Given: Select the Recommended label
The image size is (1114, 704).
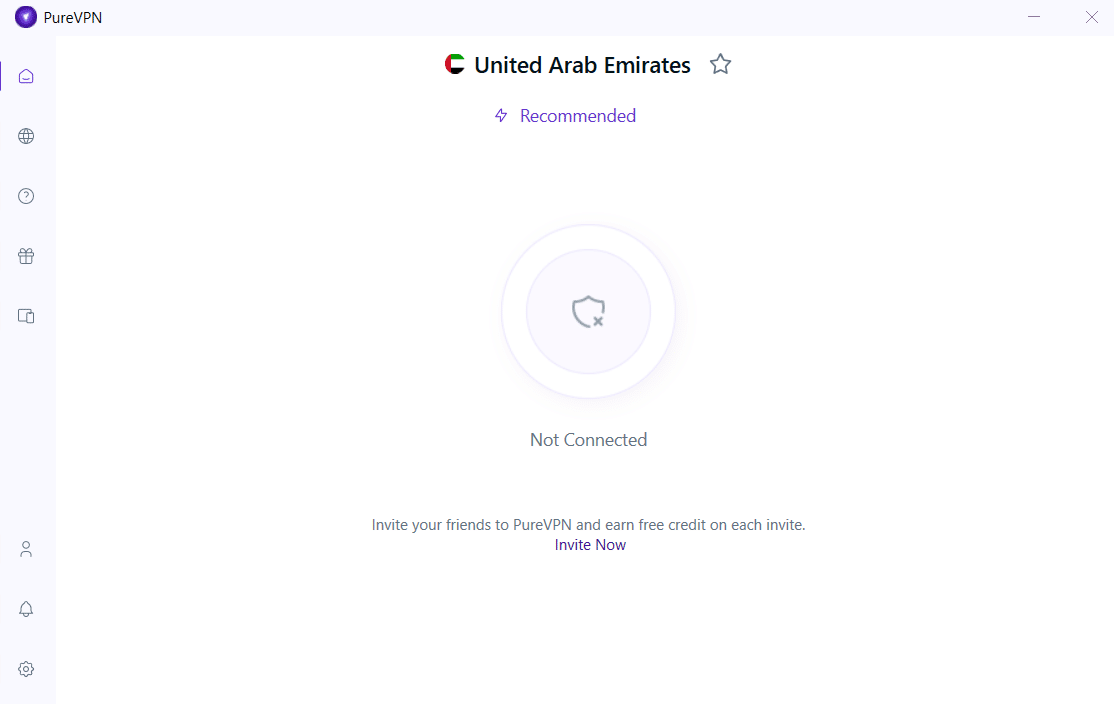Looking at the screenshot, I should (x=578, y=116).
